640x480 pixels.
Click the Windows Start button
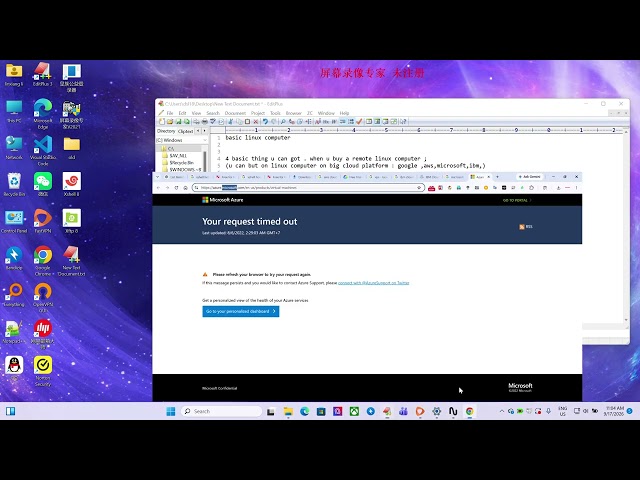point(171,411)
